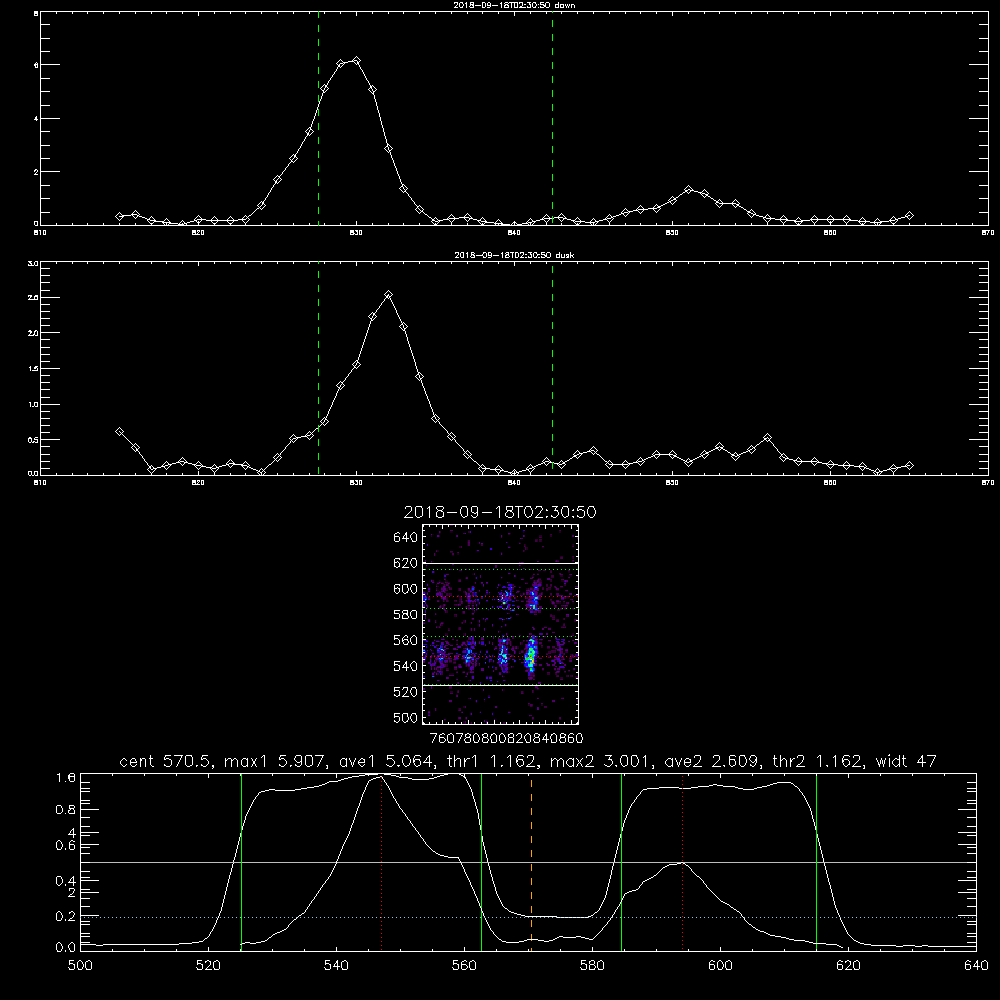Click the "560" x-axis label of bottom plot
The width and height of the screenshot is (1000, 1000).
click(464, 966)
